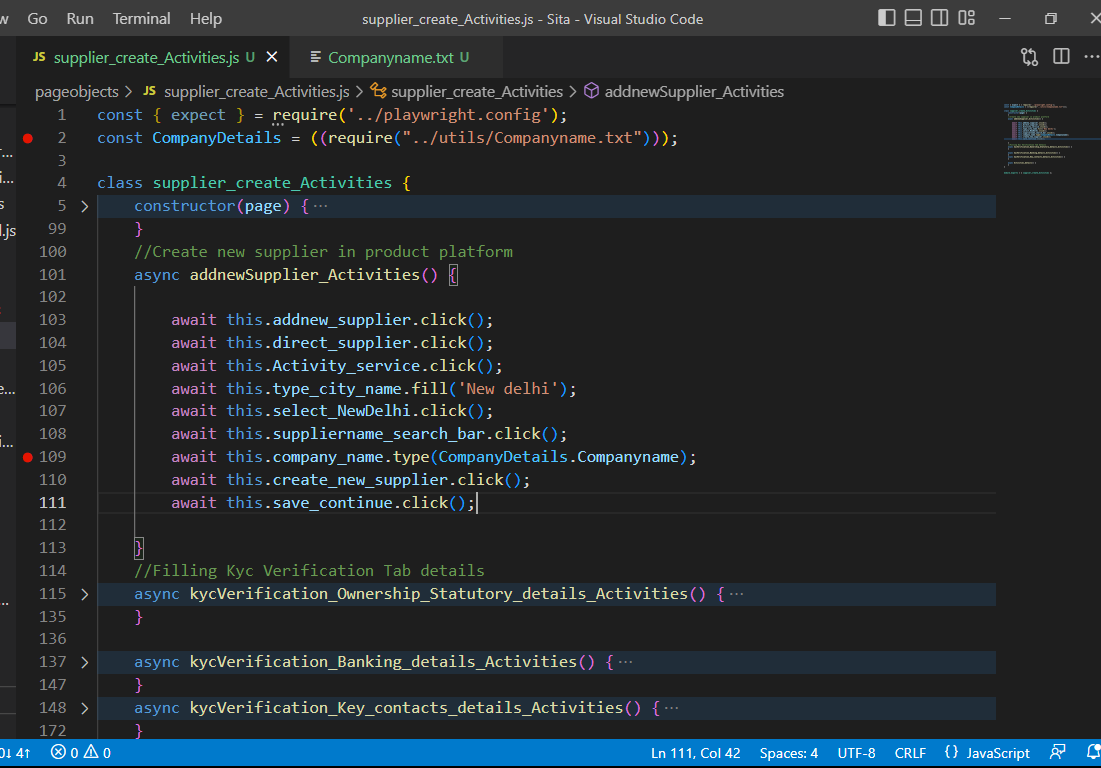Unfold ellipsis after kycVerification_Banking_details brace
Viewport: 1101px width, 768px height.
[x=626, y=662]
